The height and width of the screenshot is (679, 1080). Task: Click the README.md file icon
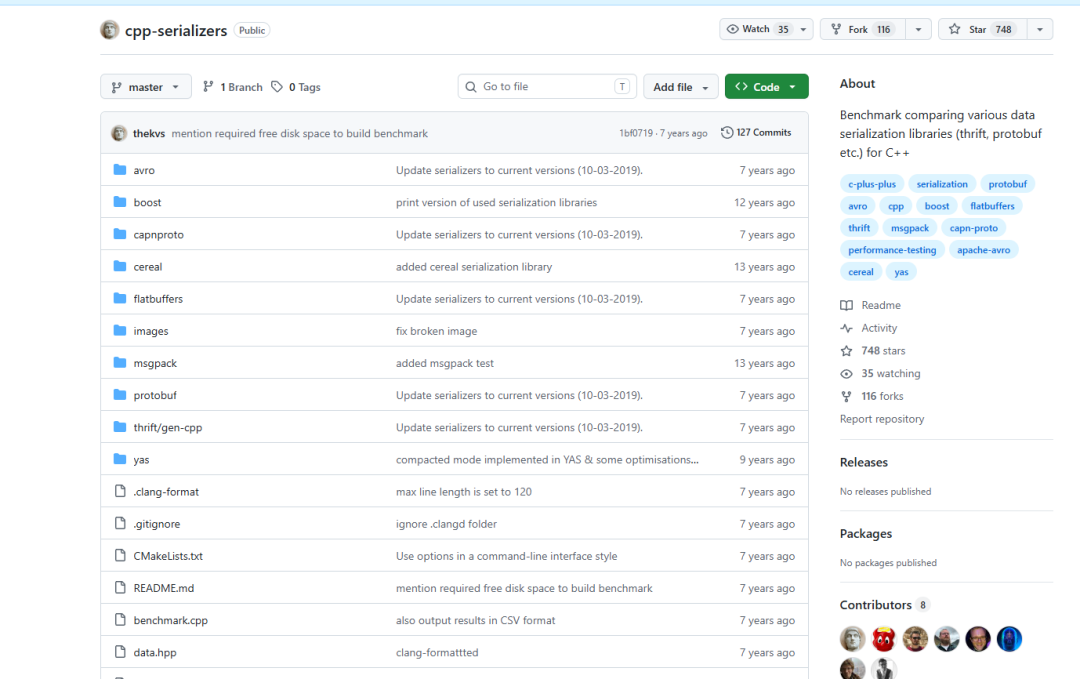120,587
